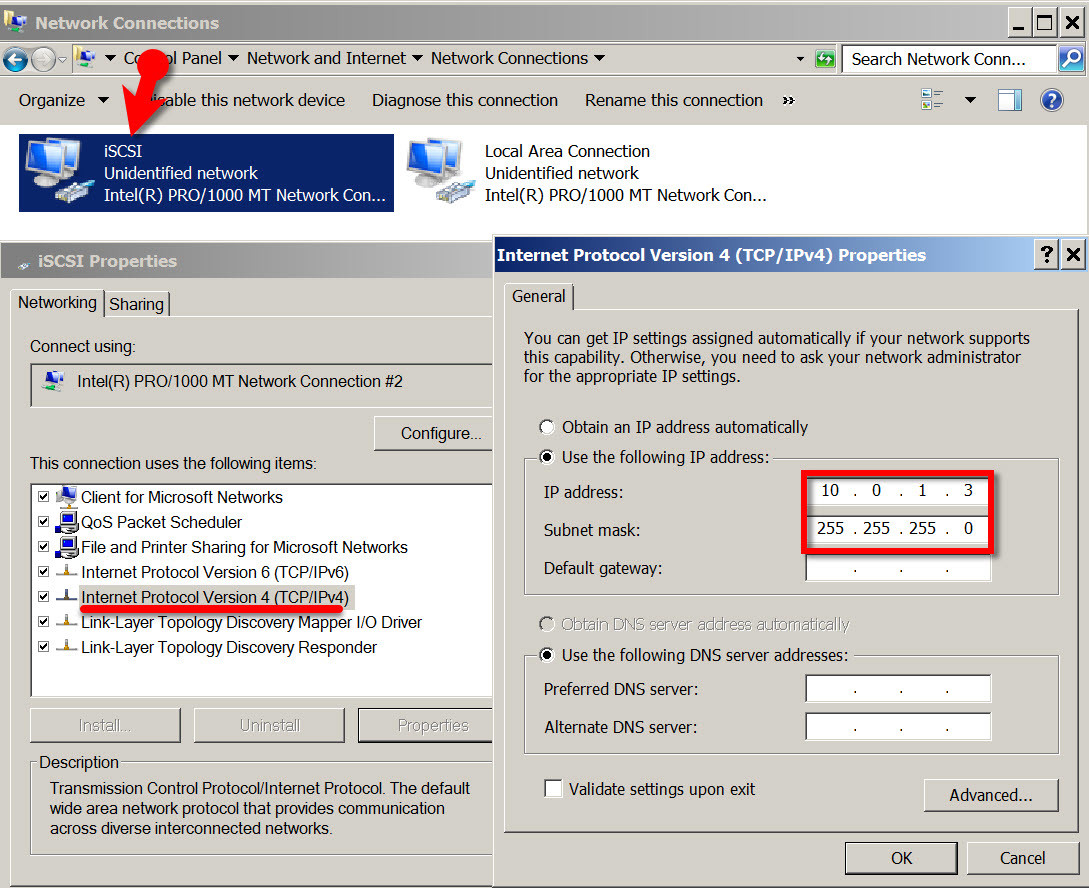1089x888 pixels.
Task: Confirm with the OK button
Action: (x=901, y=858)
